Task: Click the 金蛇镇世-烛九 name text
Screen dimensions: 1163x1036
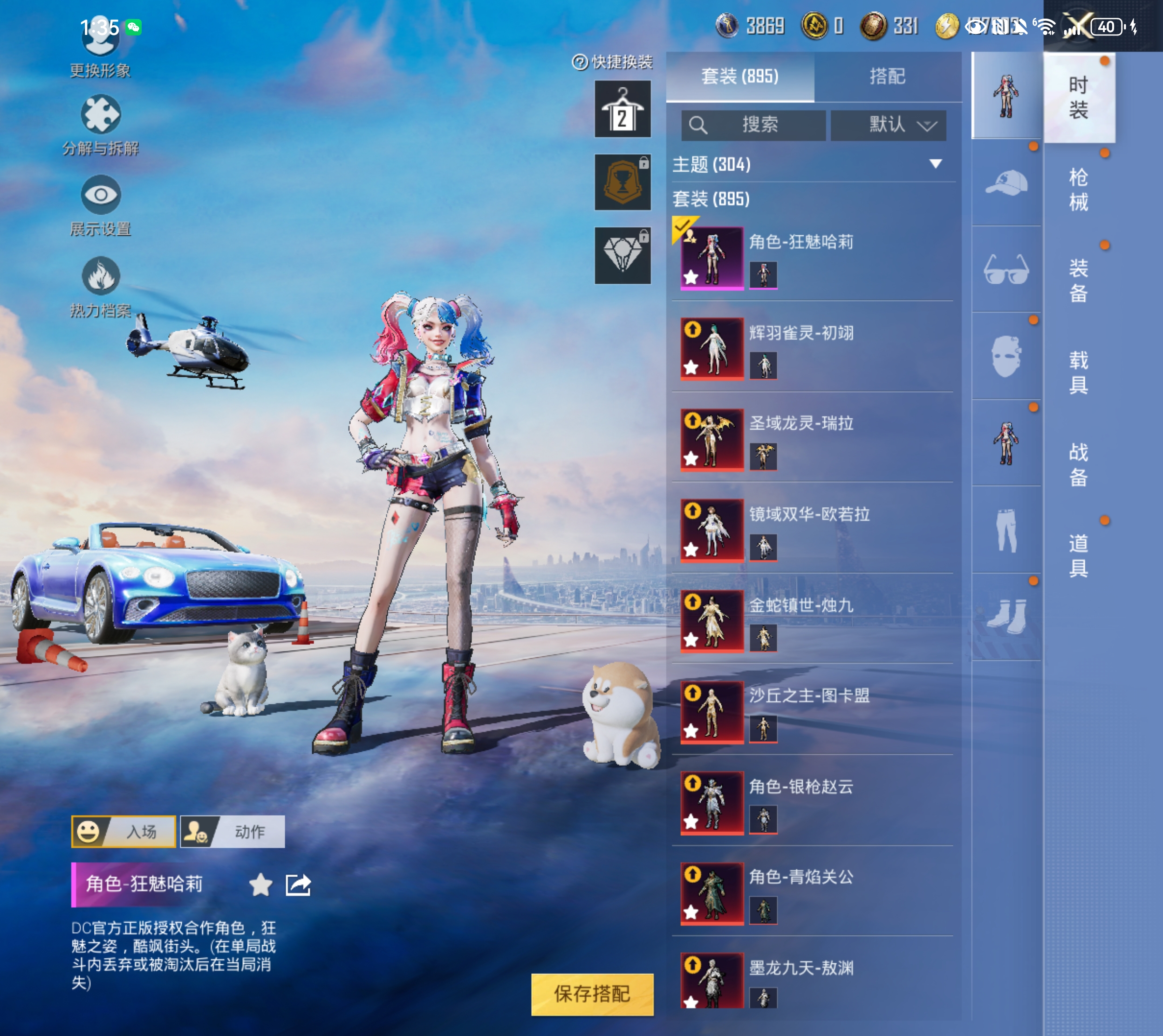Action: [x=801, y=605]
